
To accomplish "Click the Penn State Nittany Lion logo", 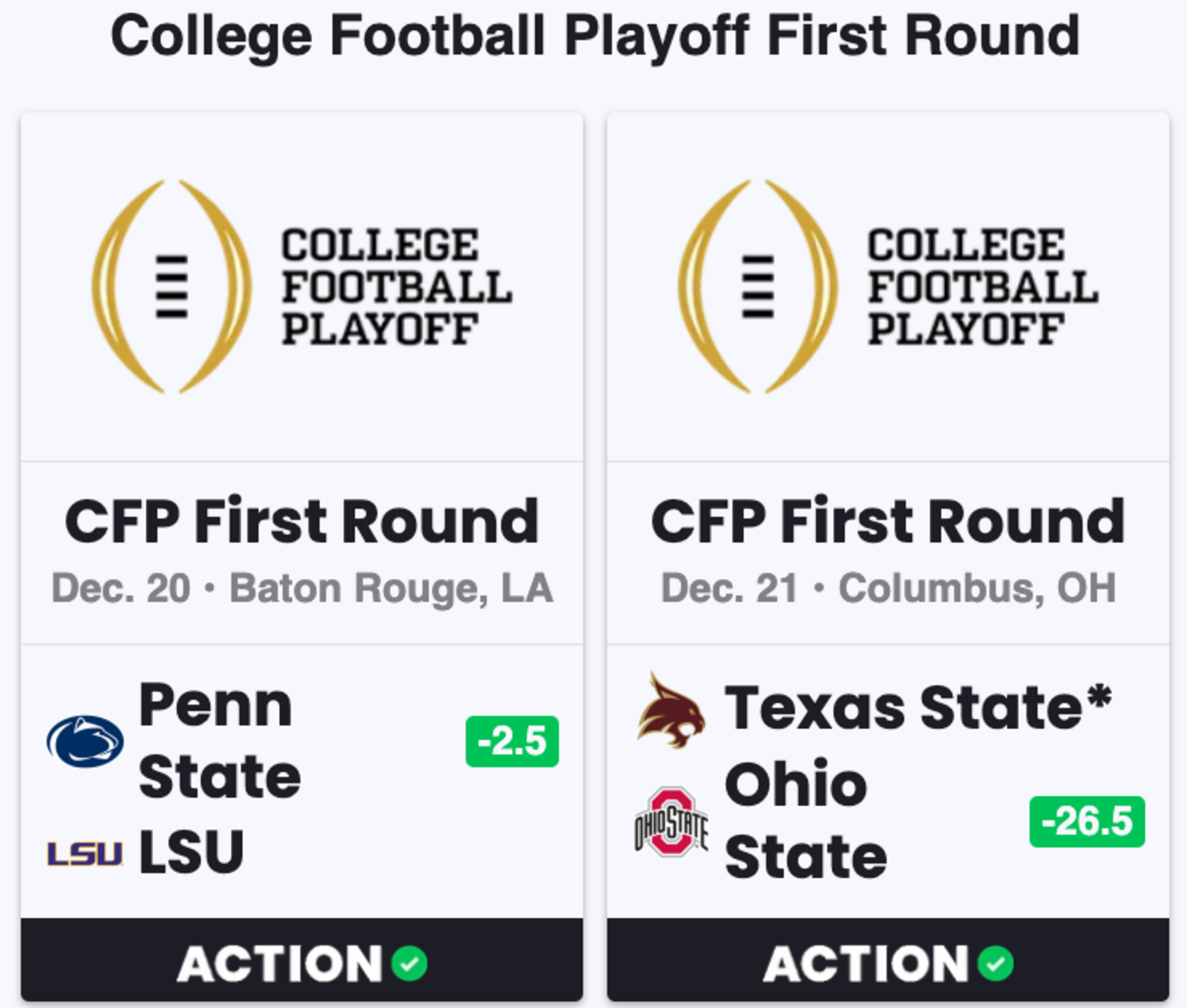I will coord(85,741).
